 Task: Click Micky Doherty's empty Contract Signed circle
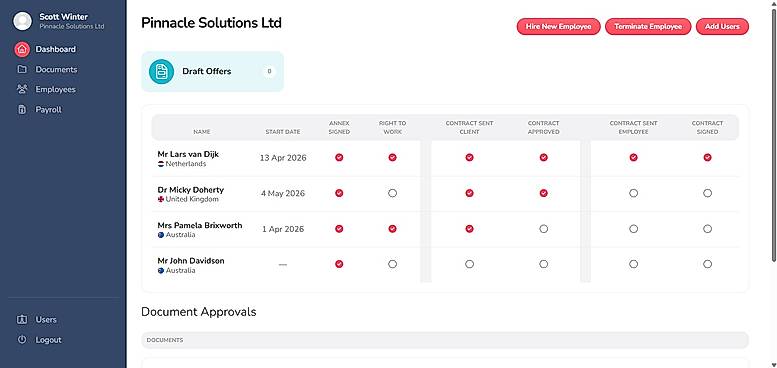[708, 193]
